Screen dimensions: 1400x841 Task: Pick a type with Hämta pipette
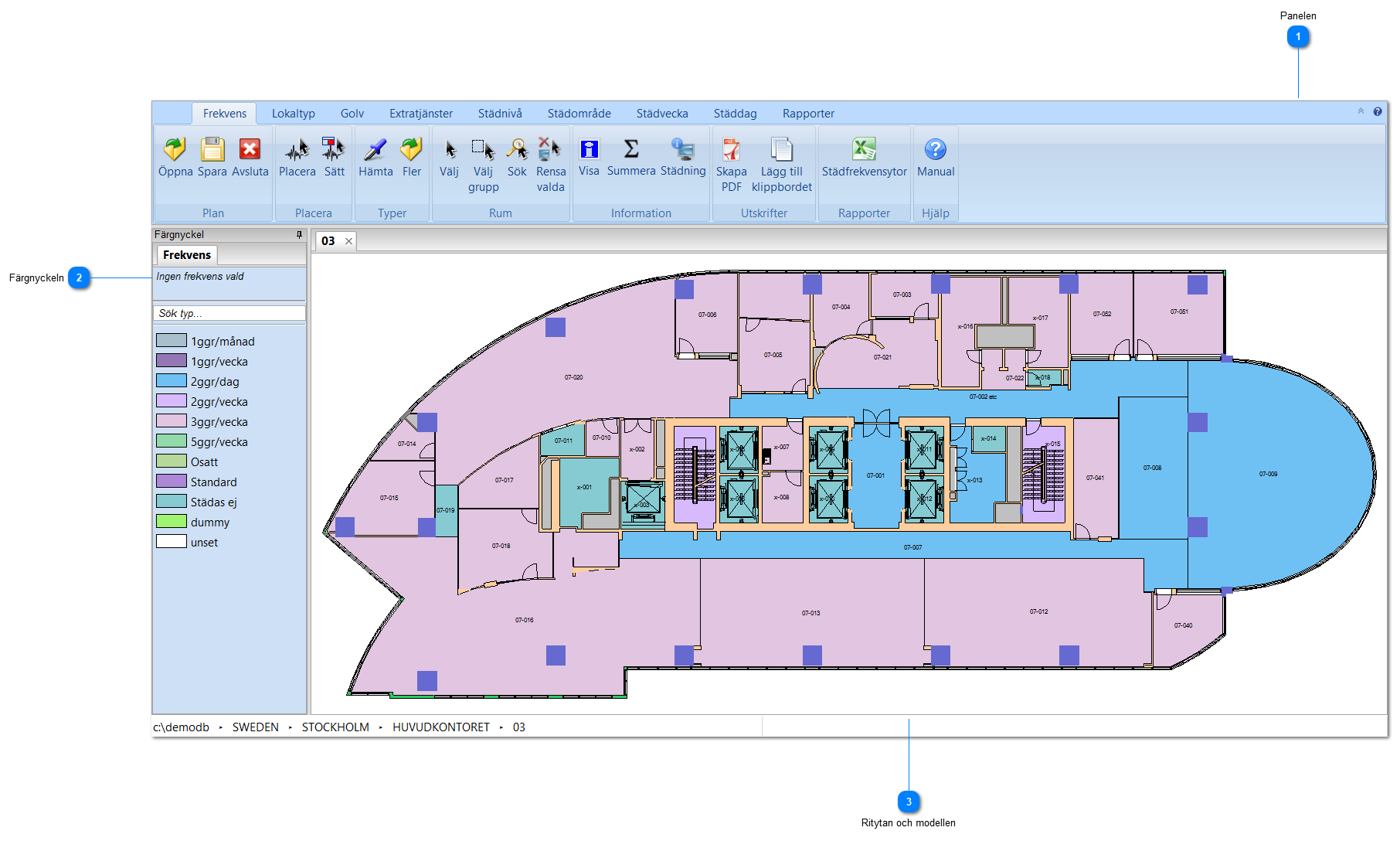point(375,150)
